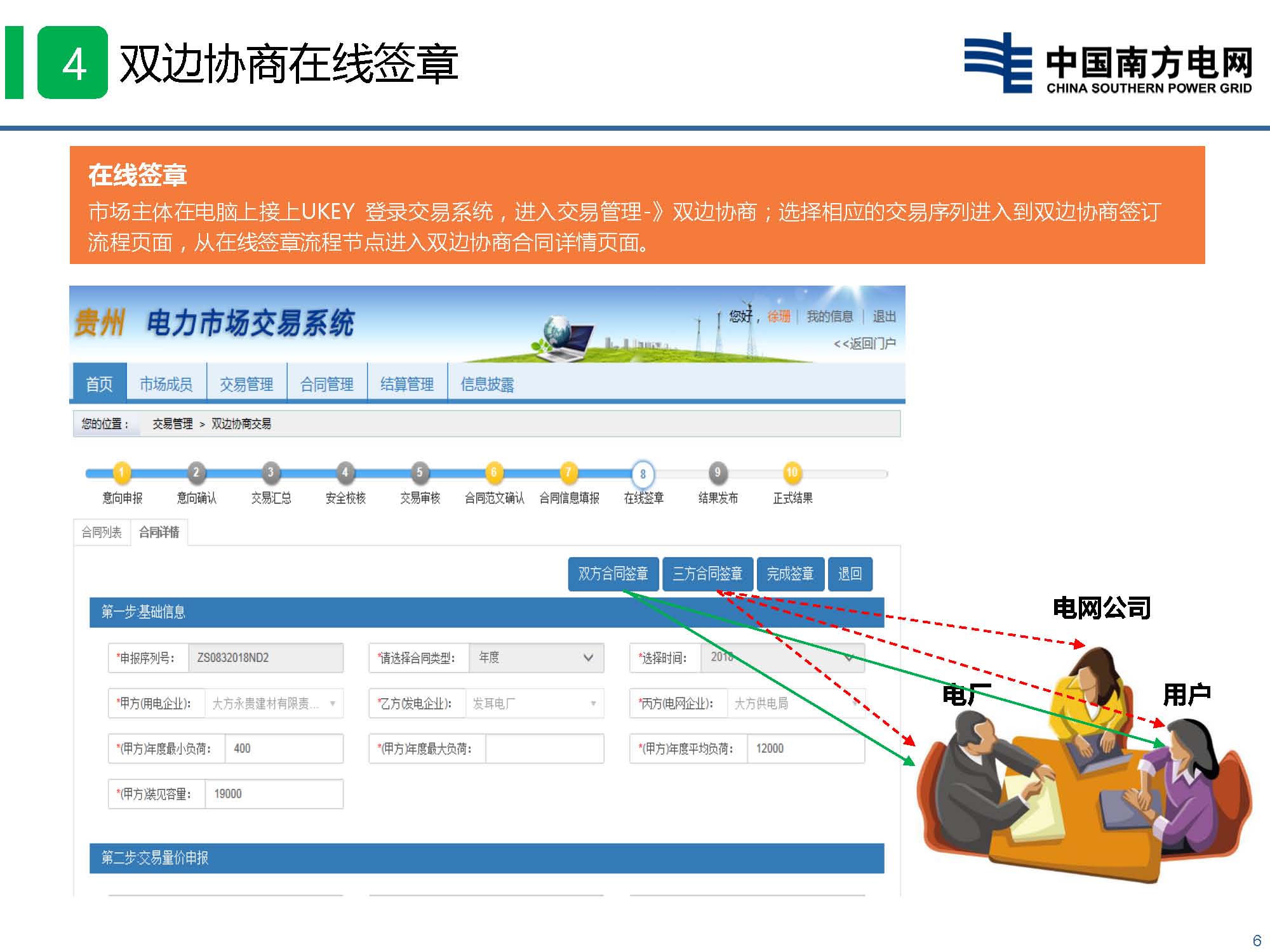Click step 5 交易审核 on the progress bar
This screenshot has width=1270, height=952.
pyautogui.click(x=421, y=472)
